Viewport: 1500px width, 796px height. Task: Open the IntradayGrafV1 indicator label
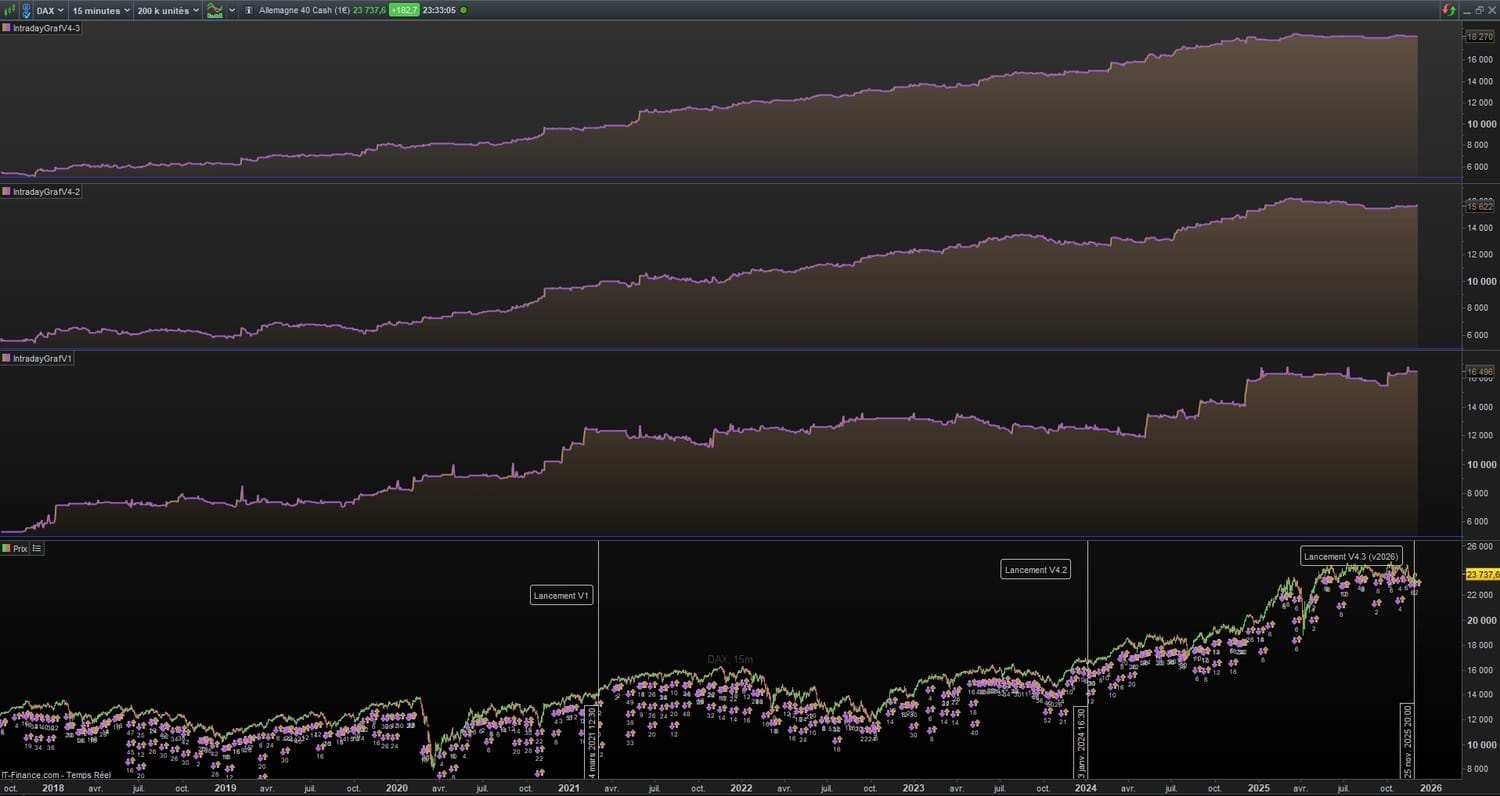click(x=43, y=358)
